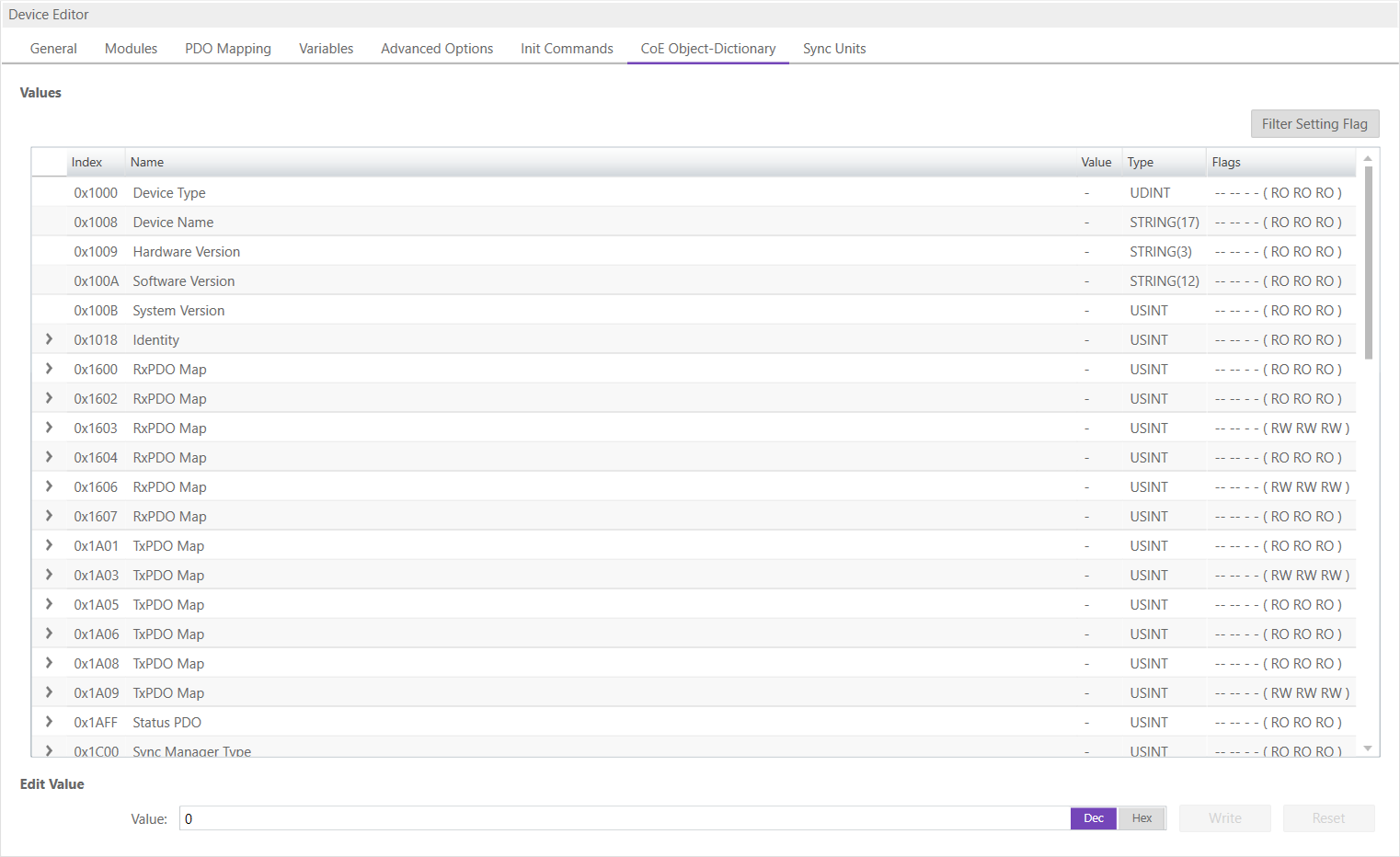Expand the 0x1A01 TxPDO Map entry
1400x857 pixels.
pyautogui.click(x=50, y=545)
